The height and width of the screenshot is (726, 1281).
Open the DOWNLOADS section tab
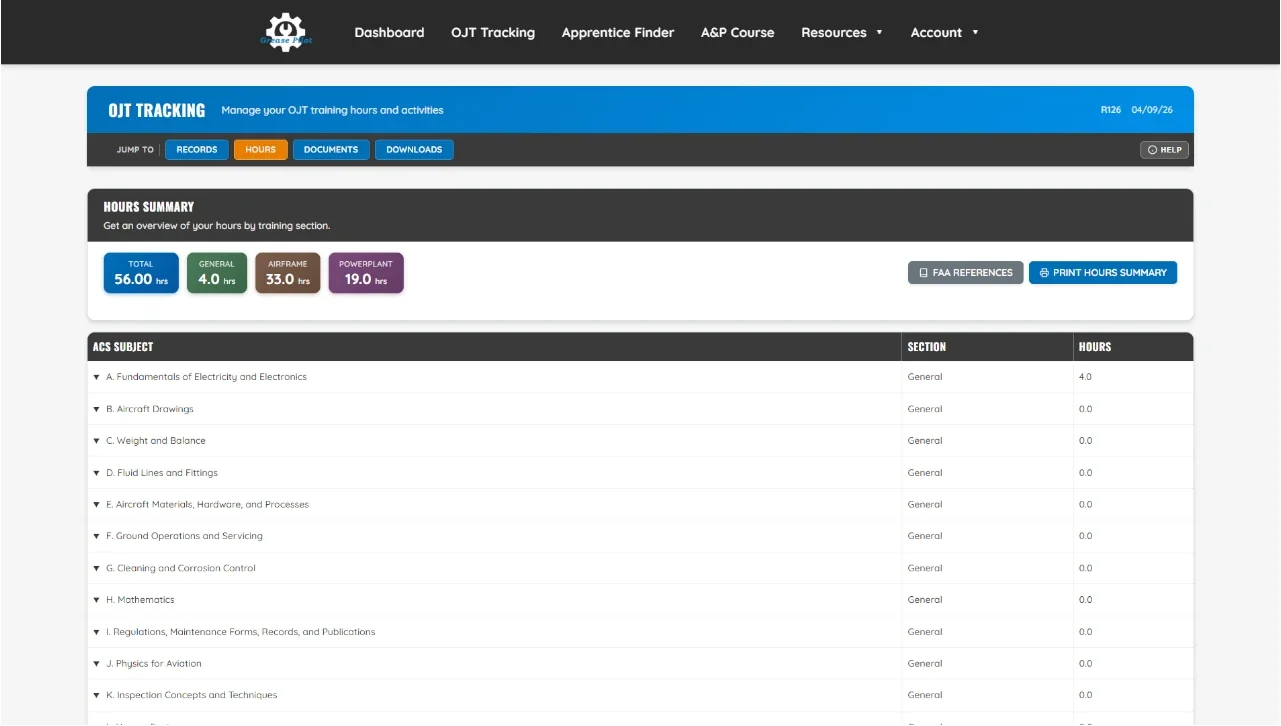414,149
